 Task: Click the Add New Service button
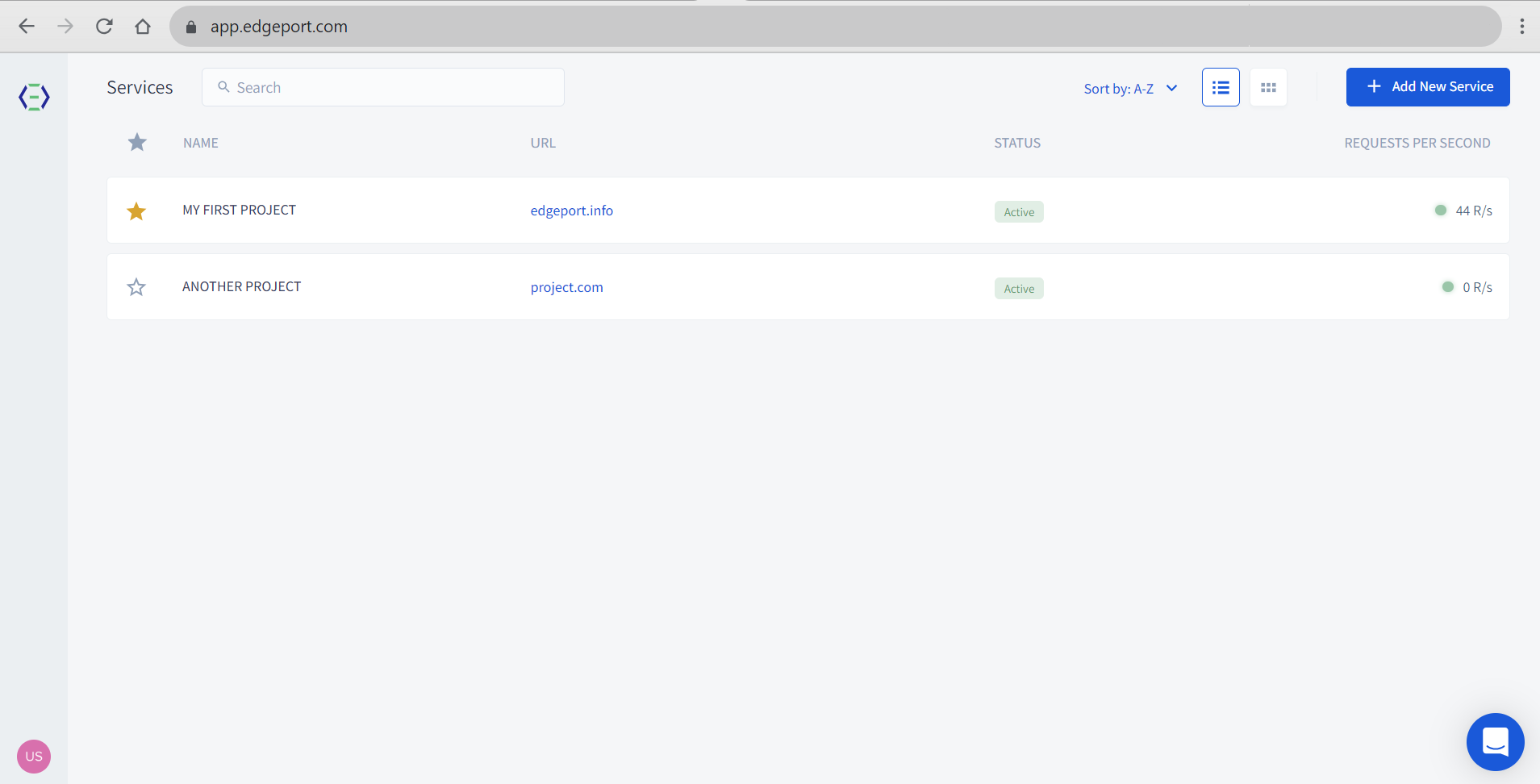point(1427,87)
